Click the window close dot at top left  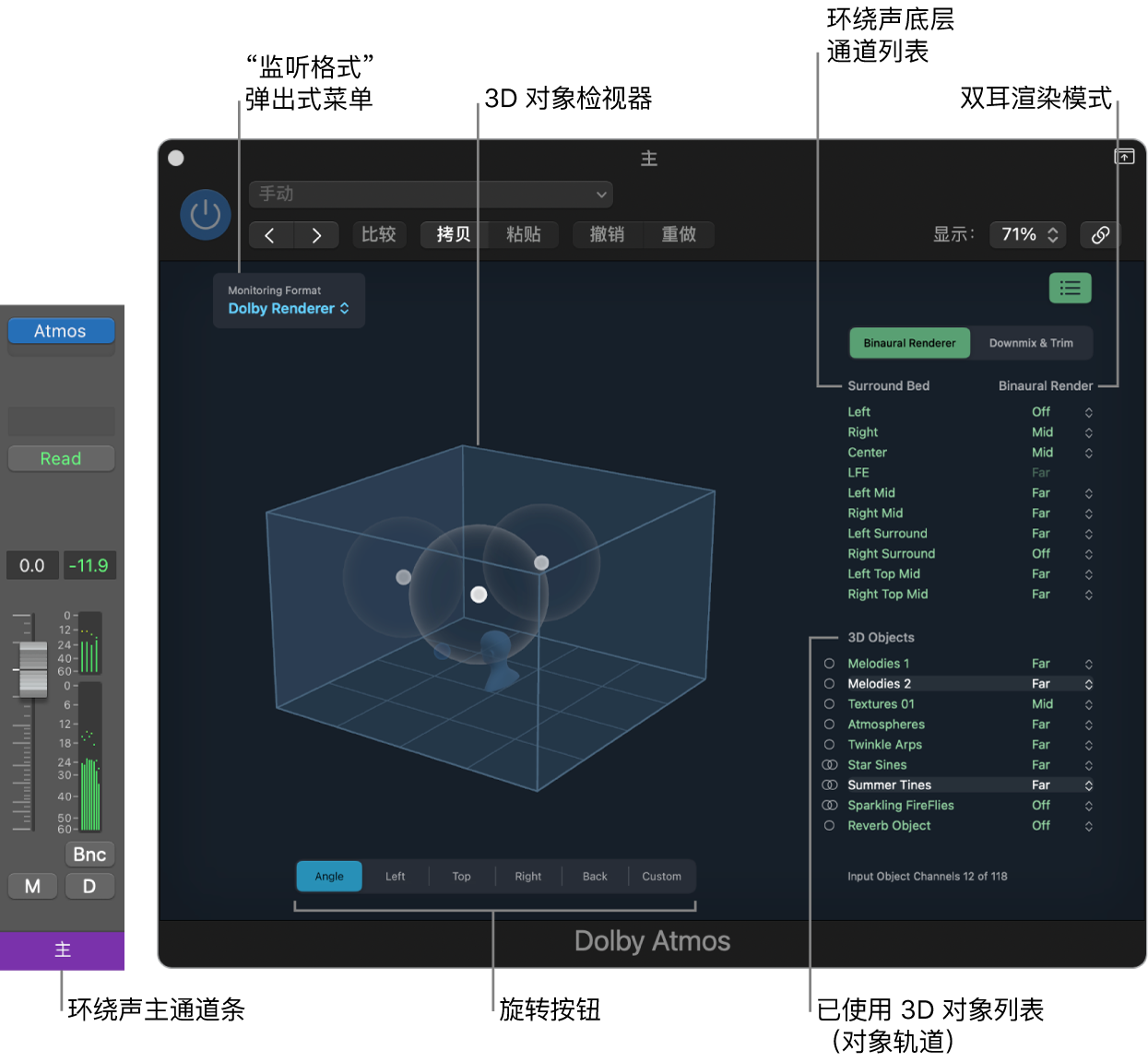(x=176, y=158)
